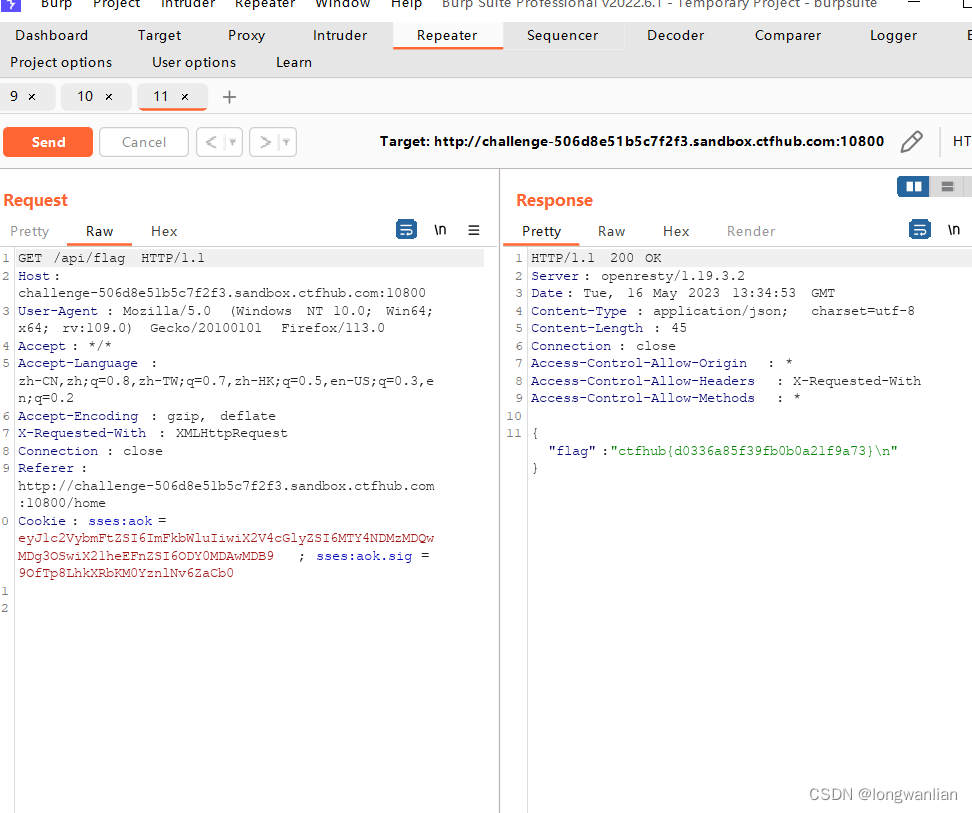
Task: Go to previous request with back arrow
Action: pos(213,141)
